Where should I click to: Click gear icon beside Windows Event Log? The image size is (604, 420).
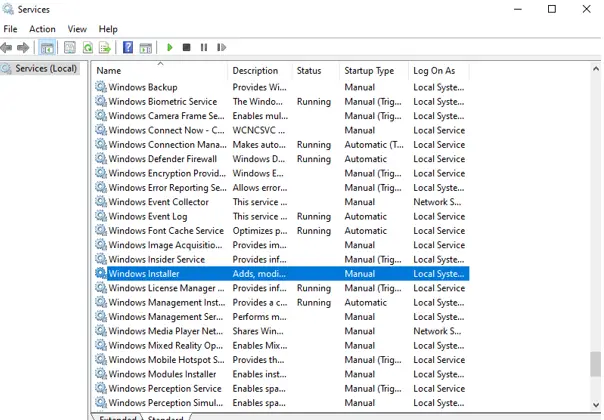101,216
